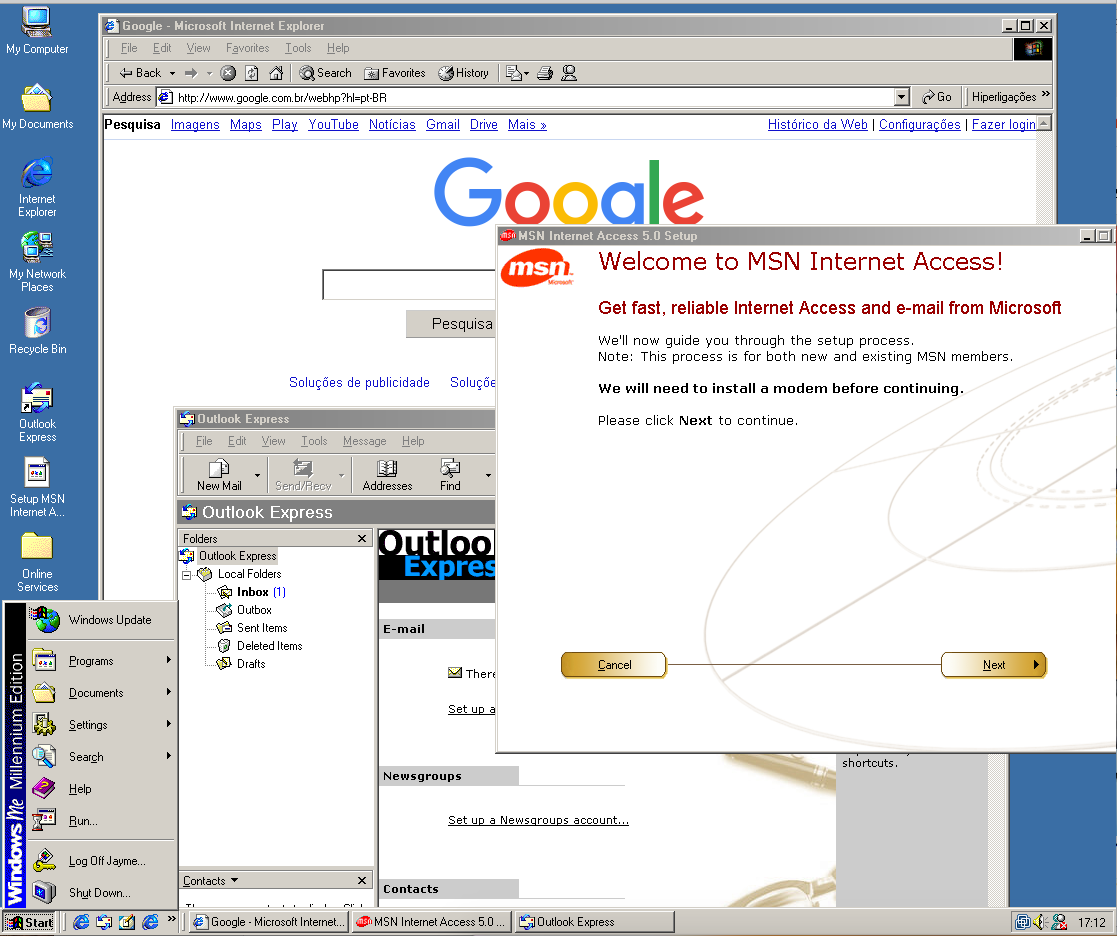Open the Gmail link on the Google page

[x=443, y=125]
